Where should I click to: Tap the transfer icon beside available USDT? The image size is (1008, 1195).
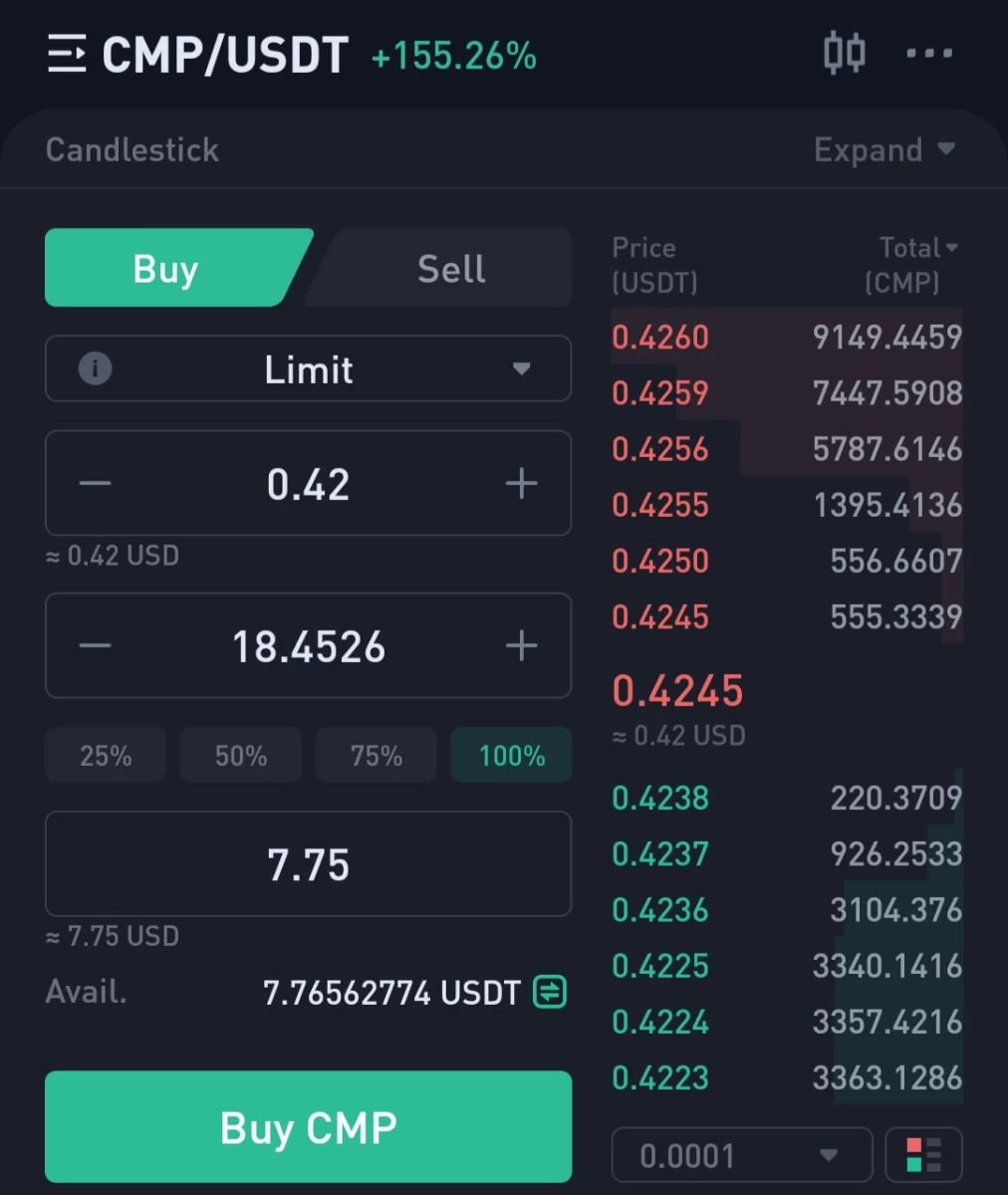tap(550, 992)
